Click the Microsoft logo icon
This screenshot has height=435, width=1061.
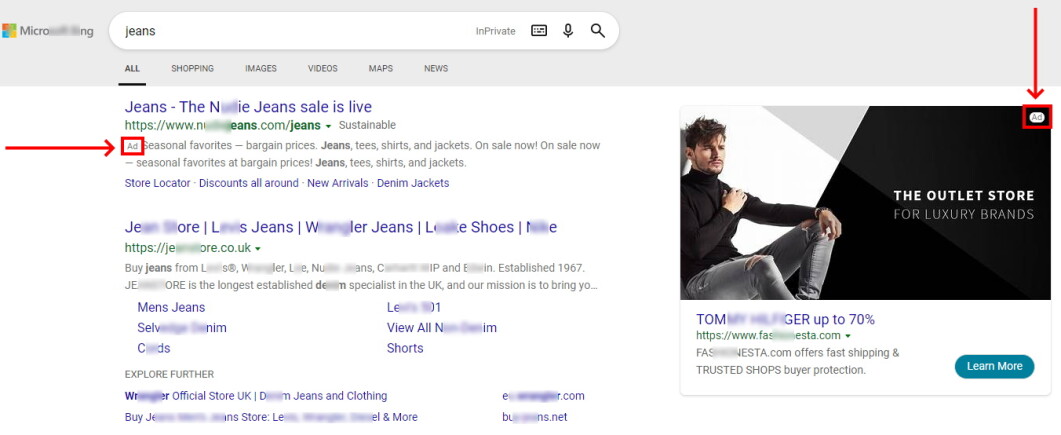pos(9,30)
